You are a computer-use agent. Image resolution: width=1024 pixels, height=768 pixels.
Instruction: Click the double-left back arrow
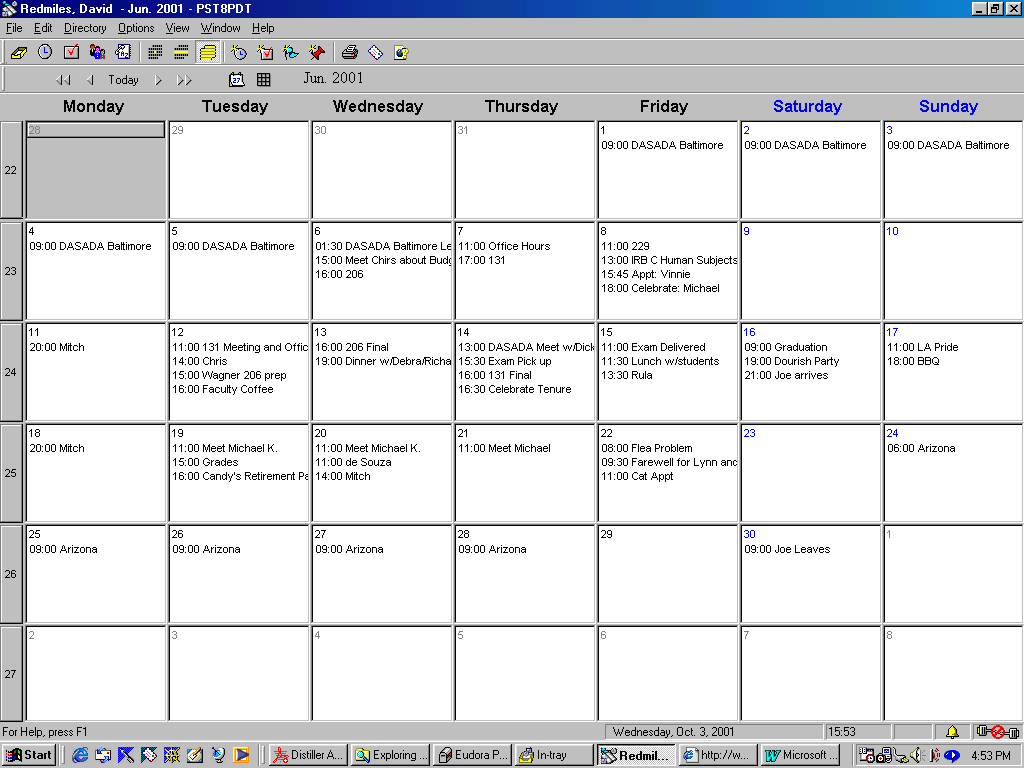coord(64,80)
